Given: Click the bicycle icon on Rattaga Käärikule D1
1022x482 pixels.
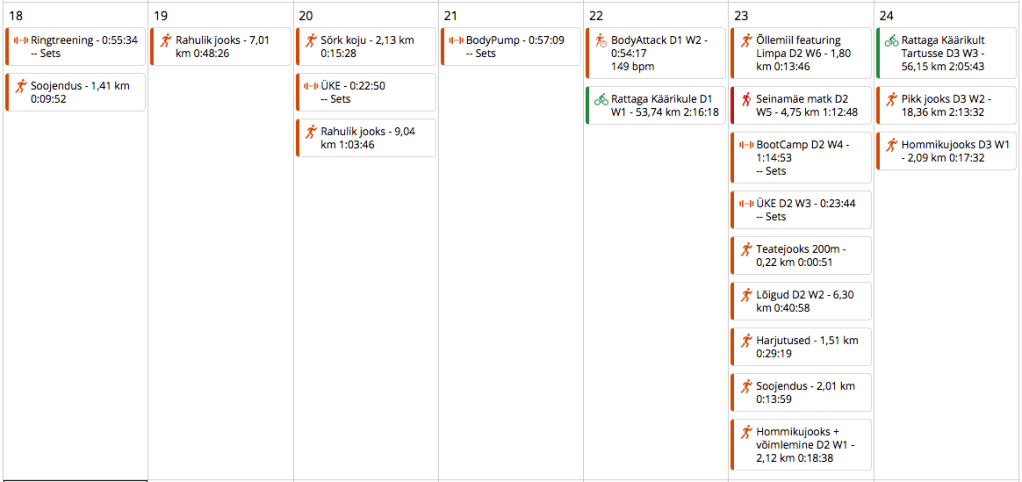Looking at the screenshot, I should click(601, 99).
